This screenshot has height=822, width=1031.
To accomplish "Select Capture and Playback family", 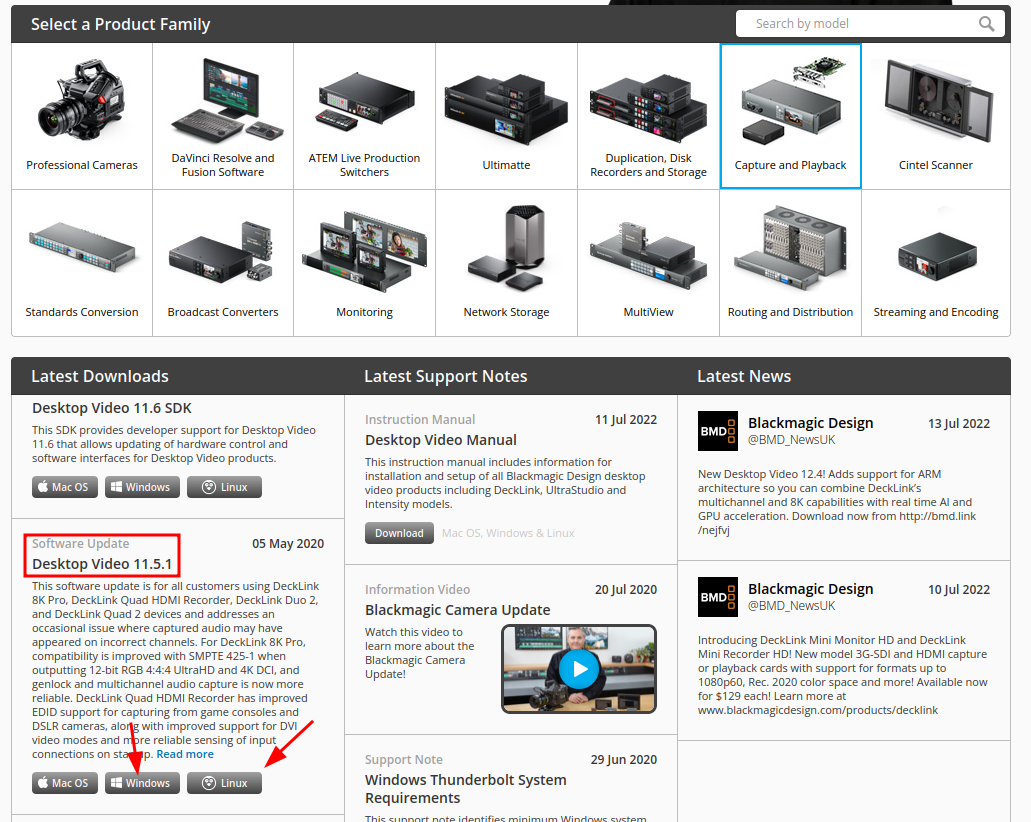I will click(790, 116).
